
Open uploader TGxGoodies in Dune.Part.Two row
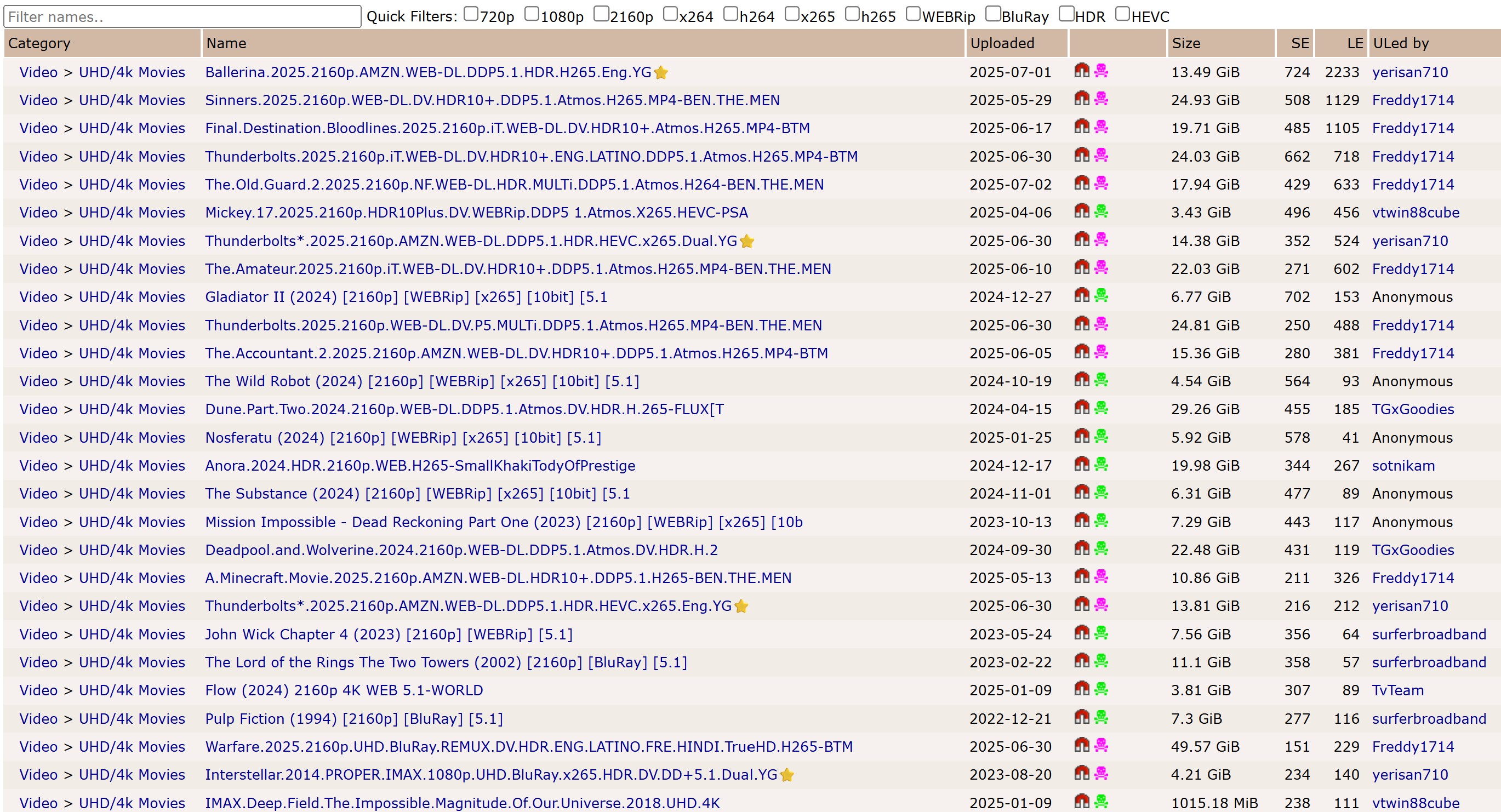coord(1413,409)
